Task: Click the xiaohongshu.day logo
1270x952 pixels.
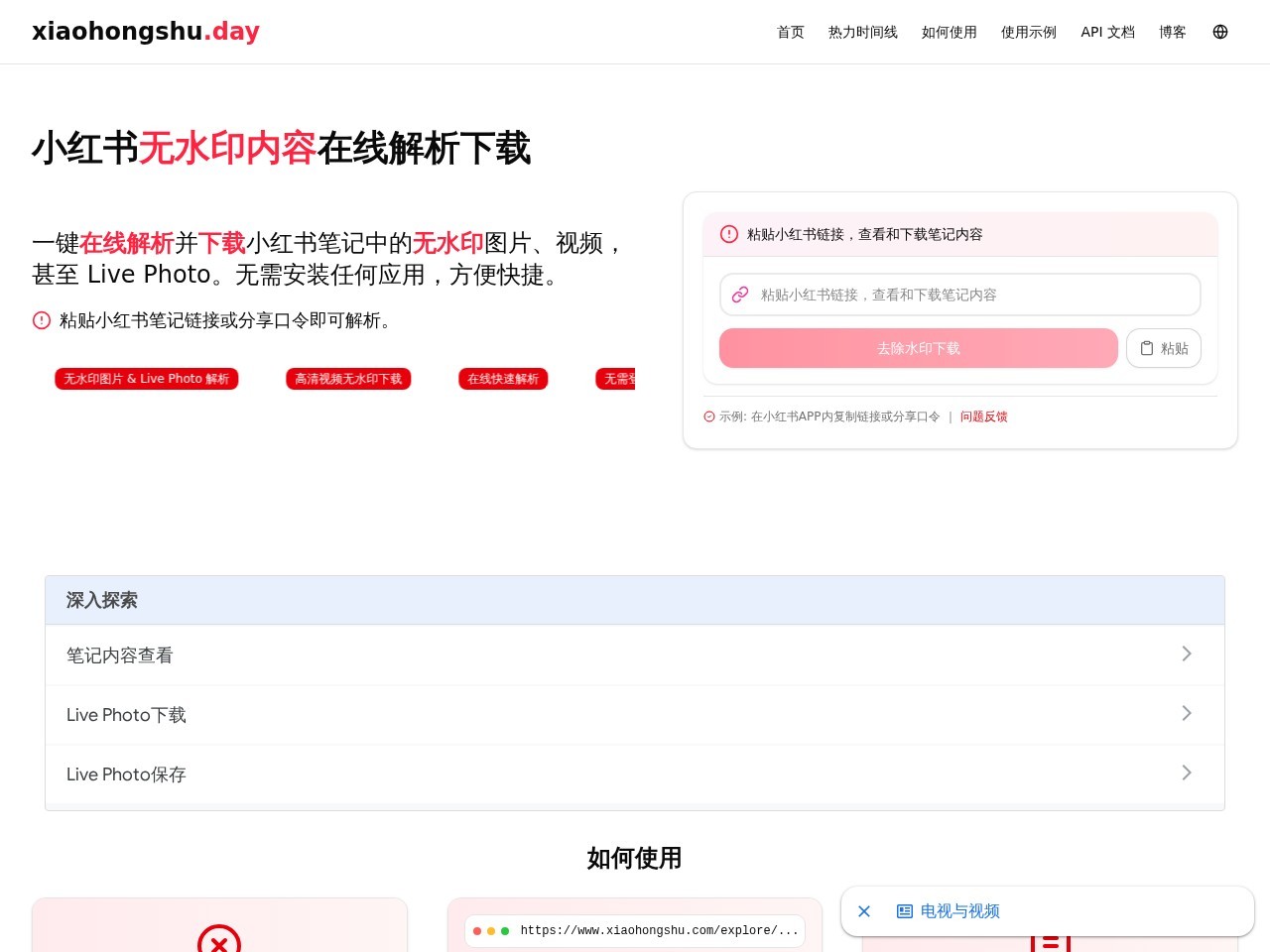Action: click(x=146, y=31)
